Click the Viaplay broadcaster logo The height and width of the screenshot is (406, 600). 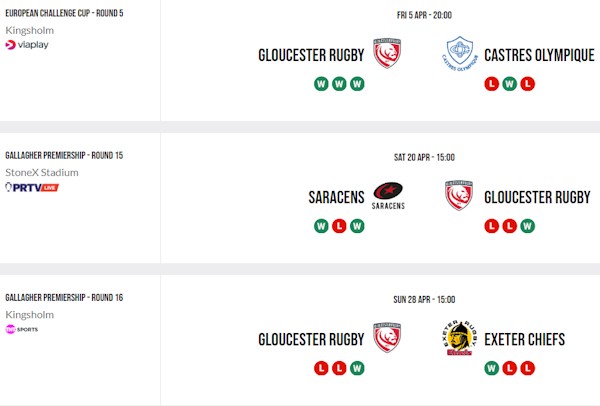pos(27,45)
